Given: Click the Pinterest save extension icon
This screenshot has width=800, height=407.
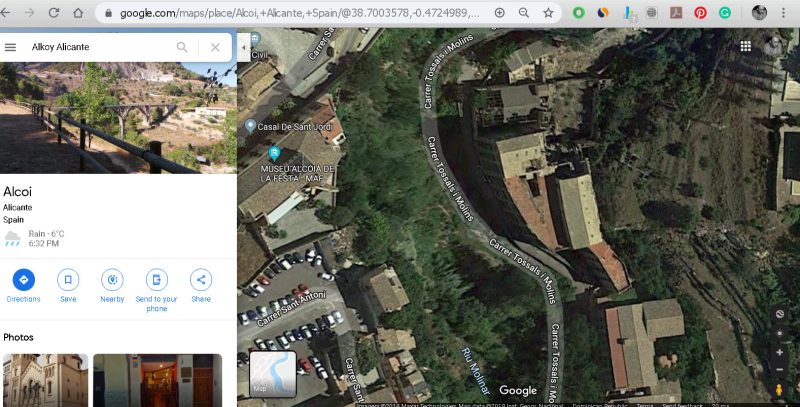Looking at the screenshot, I should coord(701,13).
